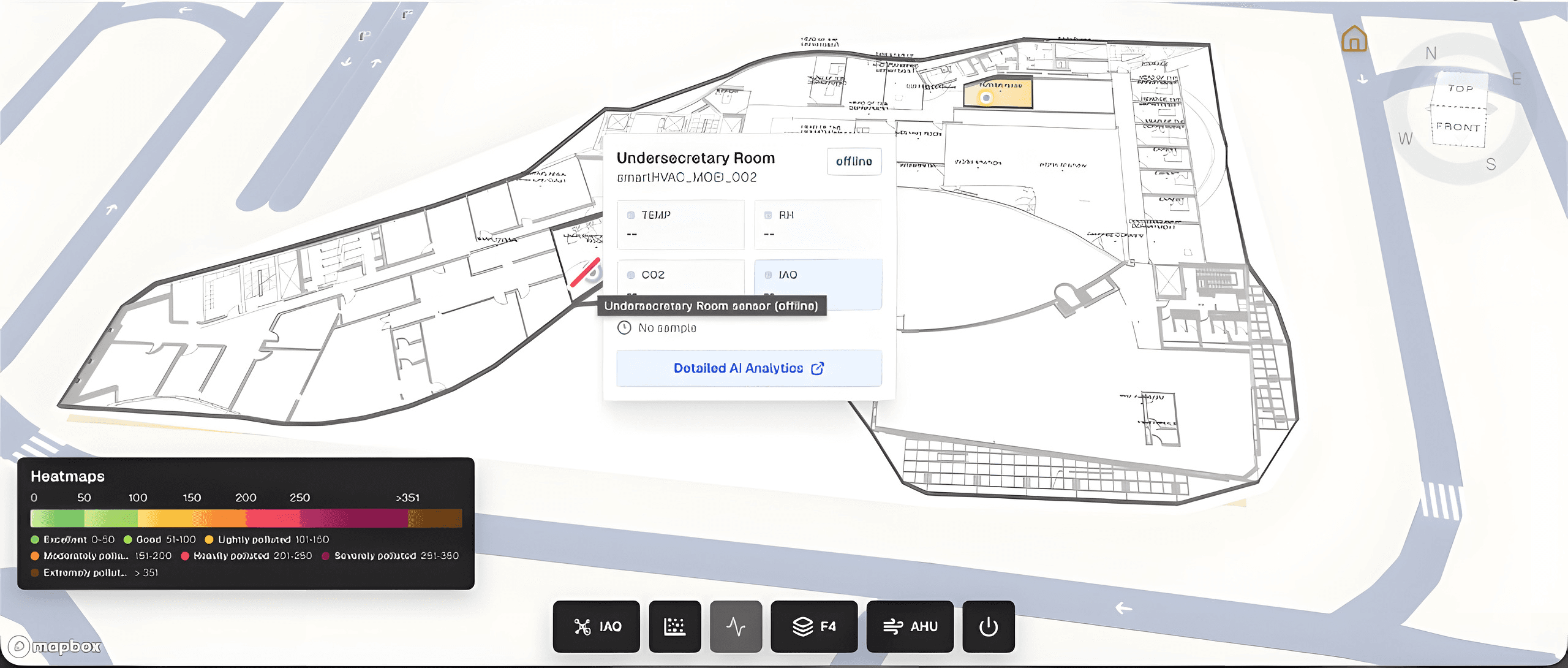1568x668 pixels.
Task: Click the external link icon beside Detailed AI Analytics
Action: pos(818,368)
